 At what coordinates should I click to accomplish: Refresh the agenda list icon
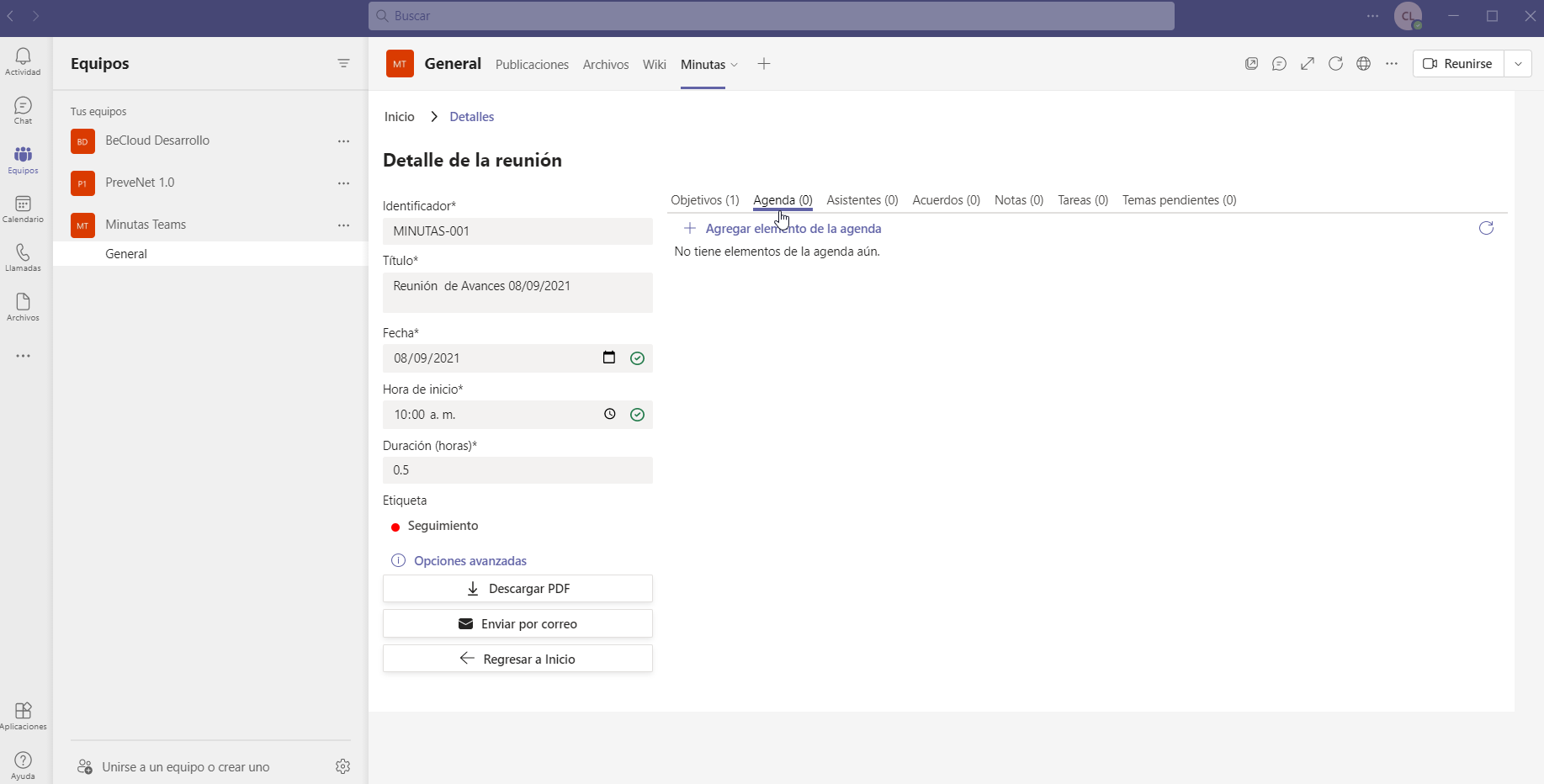(x=1487, y=228)
